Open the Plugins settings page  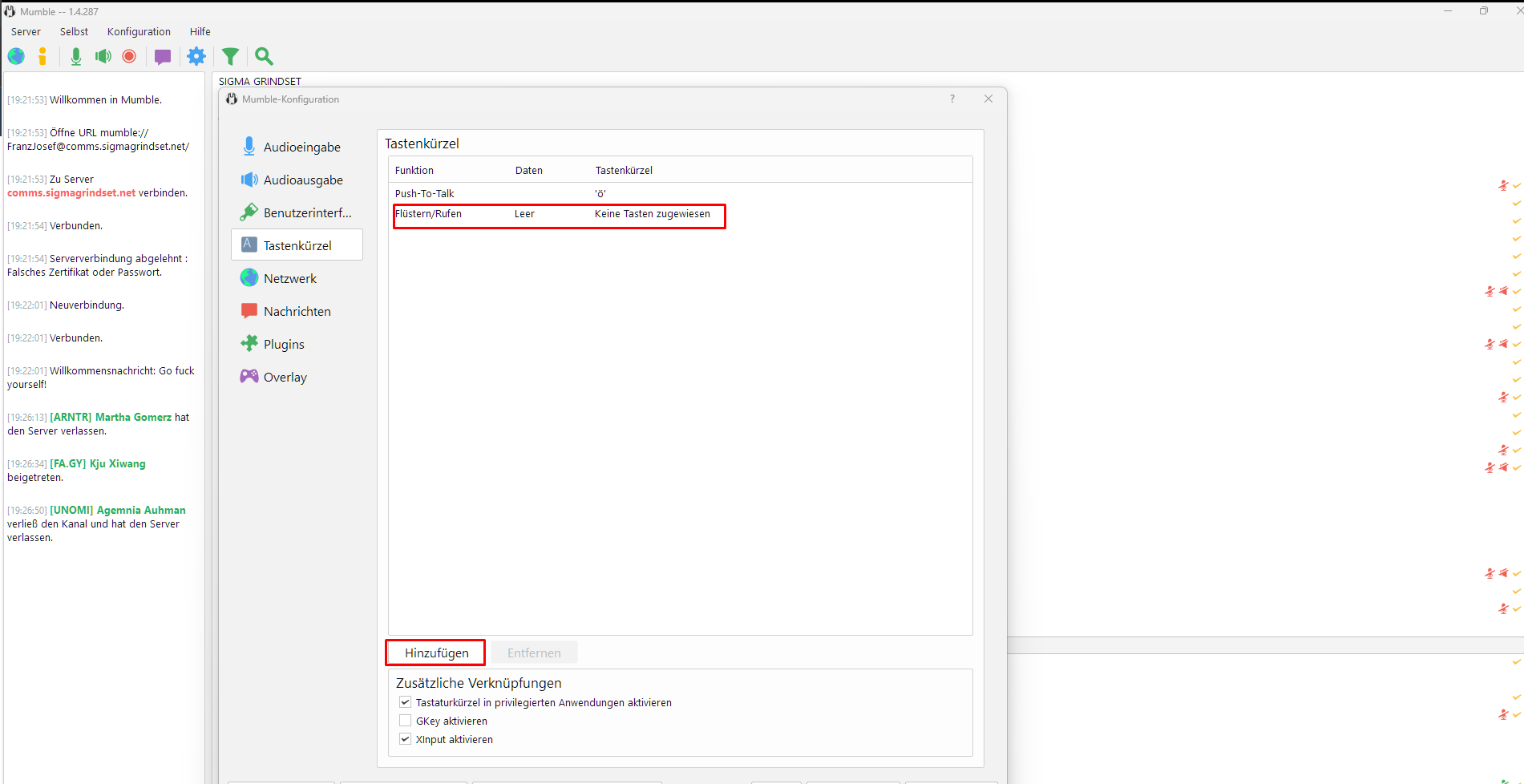[x=297, y=344]
